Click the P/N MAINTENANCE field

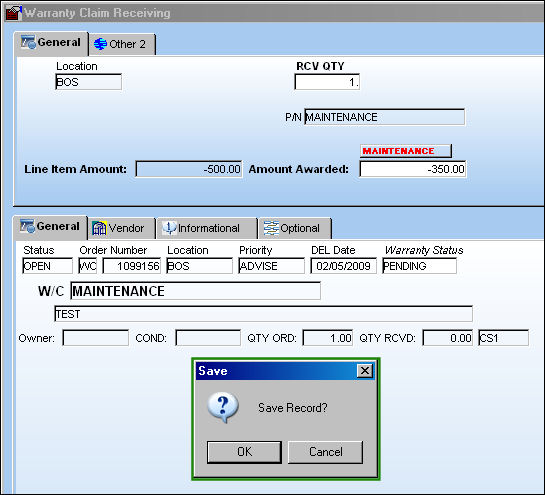tap(384, 117)
